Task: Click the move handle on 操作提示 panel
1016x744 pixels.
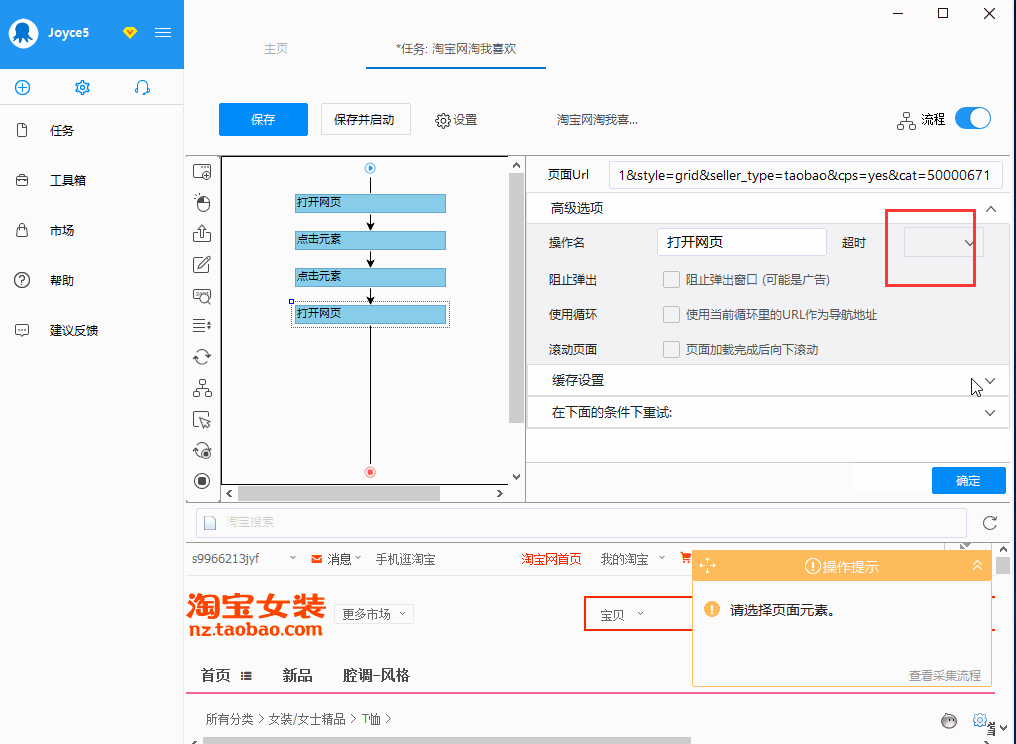Action: point(708,566)
